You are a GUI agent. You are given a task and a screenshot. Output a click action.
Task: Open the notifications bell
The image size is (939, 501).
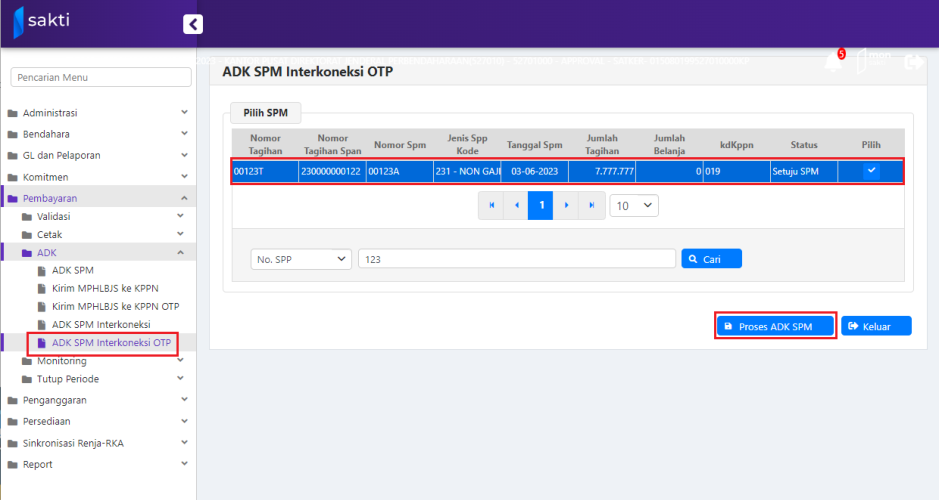(833, 62)
